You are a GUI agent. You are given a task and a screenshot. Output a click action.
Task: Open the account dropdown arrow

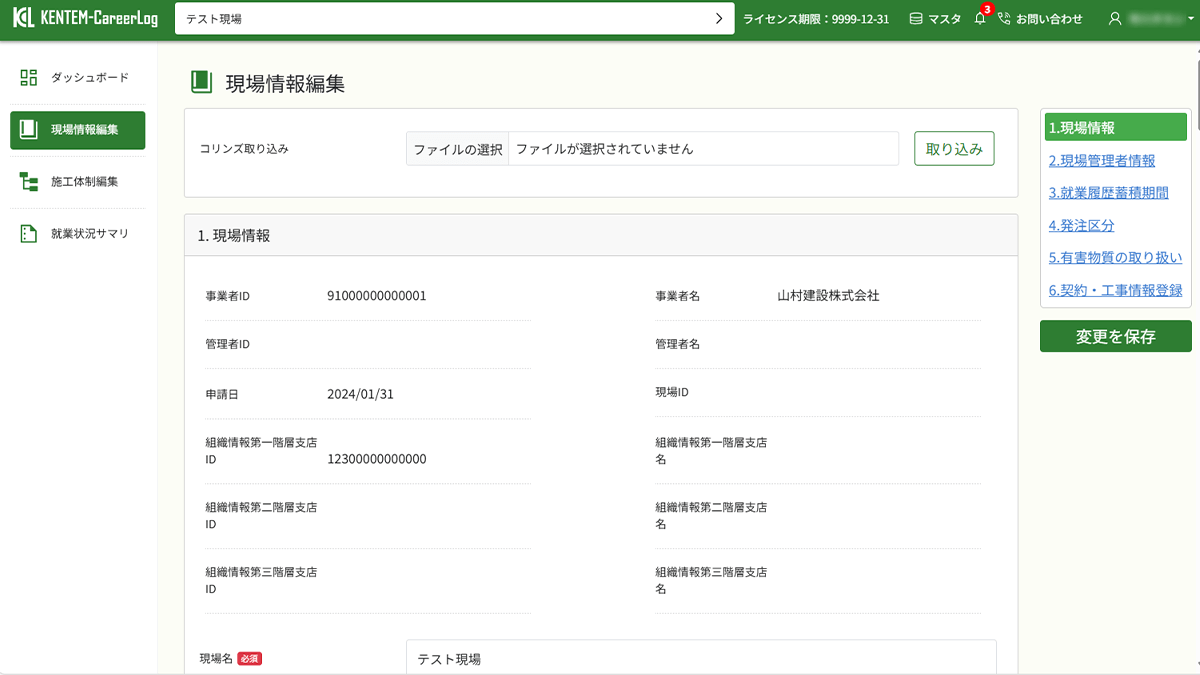tap(1190, 17)
